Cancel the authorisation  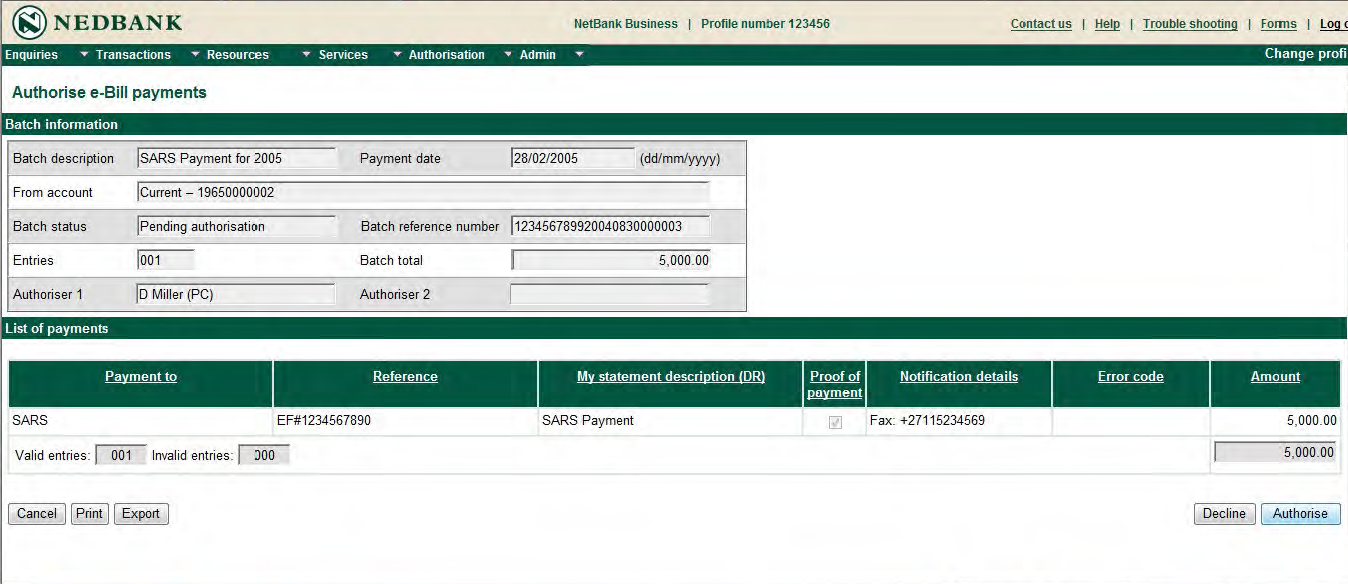[36, 513]
